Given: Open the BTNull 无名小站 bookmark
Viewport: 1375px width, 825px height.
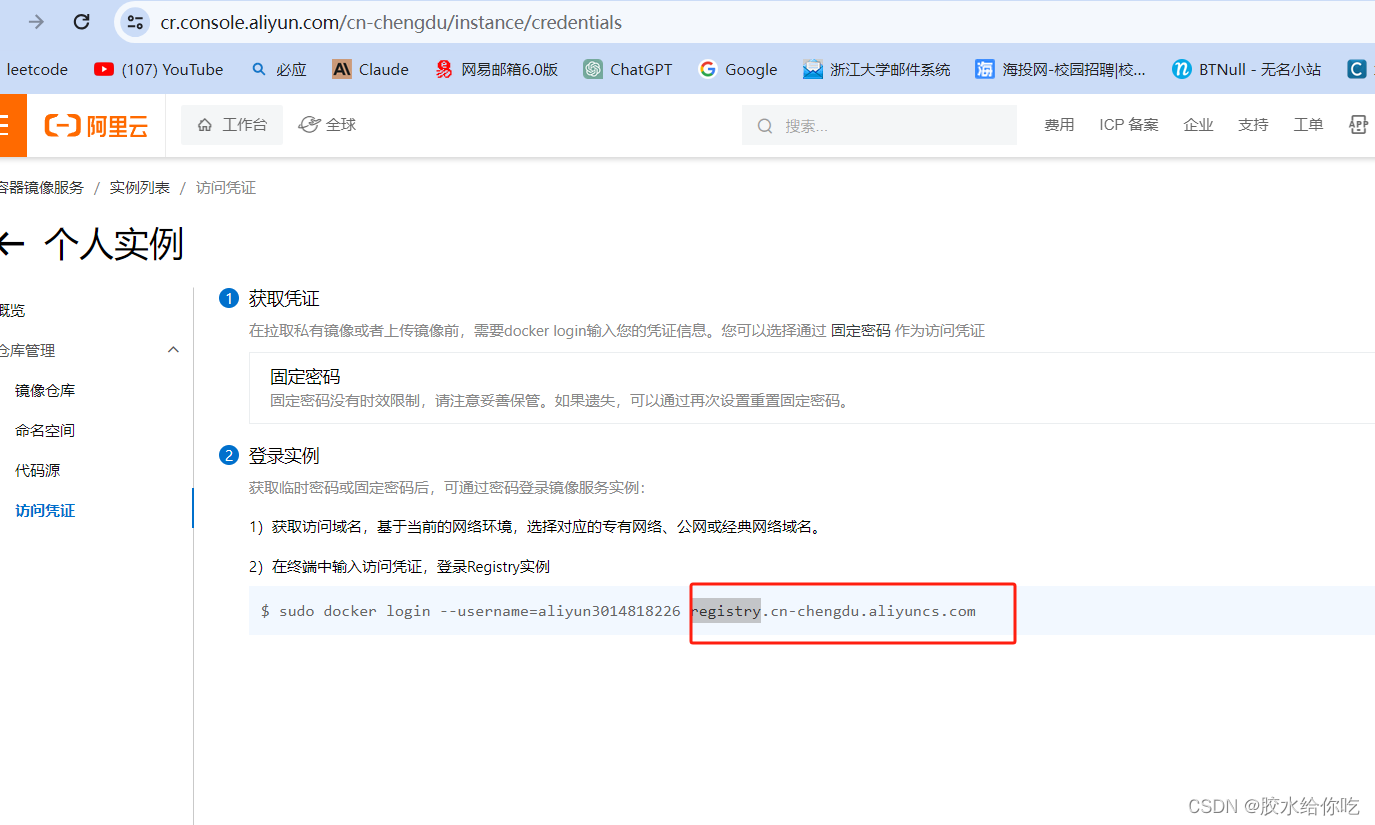Looking at the screenshot, I should click(x=1247, y=69).
